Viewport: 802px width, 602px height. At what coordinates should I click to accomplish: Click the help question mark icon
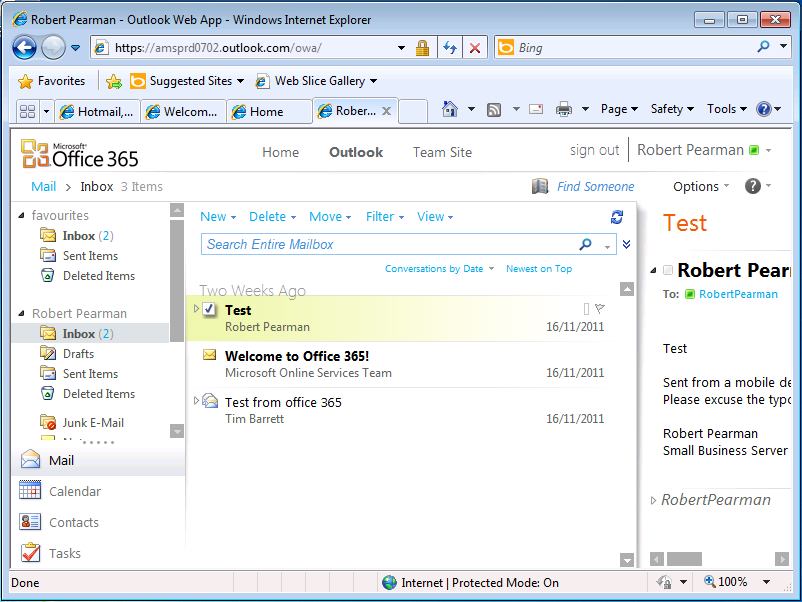[x=753, y=186]
